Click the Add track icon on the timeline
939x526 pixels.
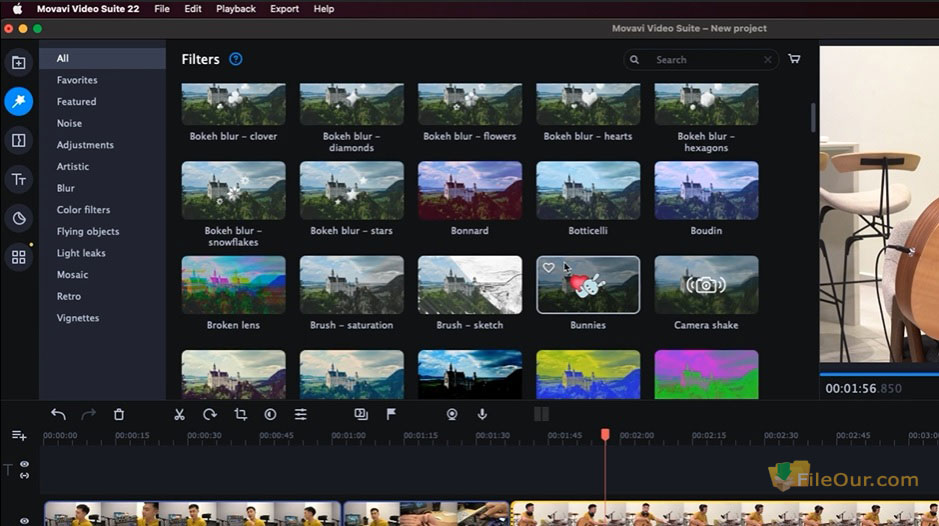tap(19, 435)
